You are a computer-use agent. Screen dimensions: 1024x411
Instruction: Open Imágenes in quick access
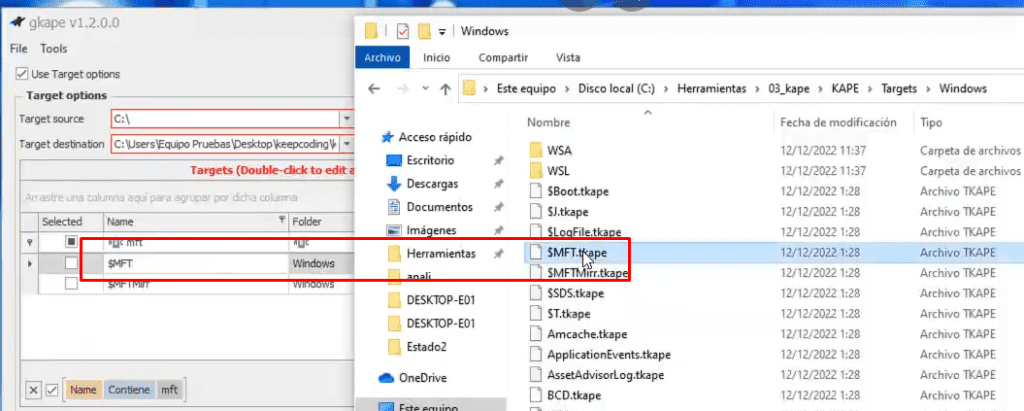click(431, 231)
